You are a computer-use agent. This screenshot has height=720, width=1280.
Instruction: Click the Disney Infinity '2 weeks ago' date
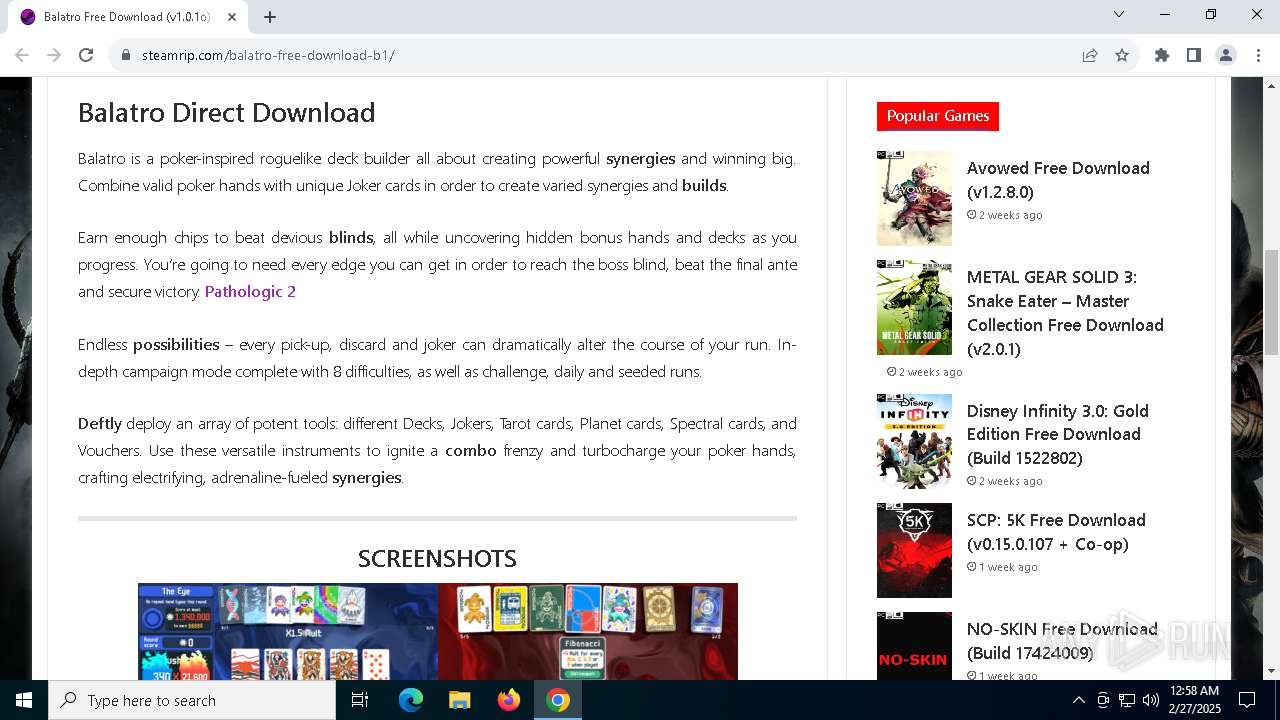click(x=1005, y=481)
